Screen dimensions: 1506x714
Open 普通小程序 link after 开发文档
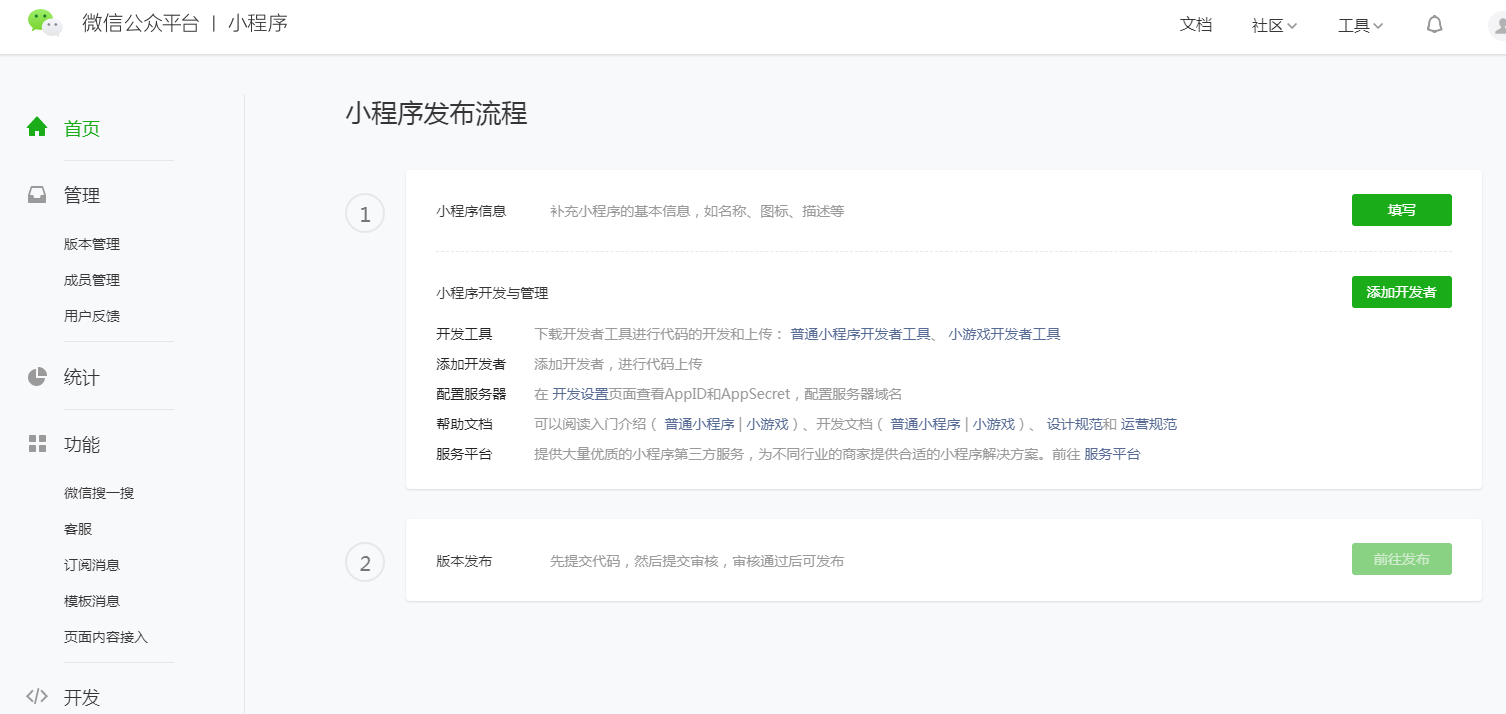925,424
